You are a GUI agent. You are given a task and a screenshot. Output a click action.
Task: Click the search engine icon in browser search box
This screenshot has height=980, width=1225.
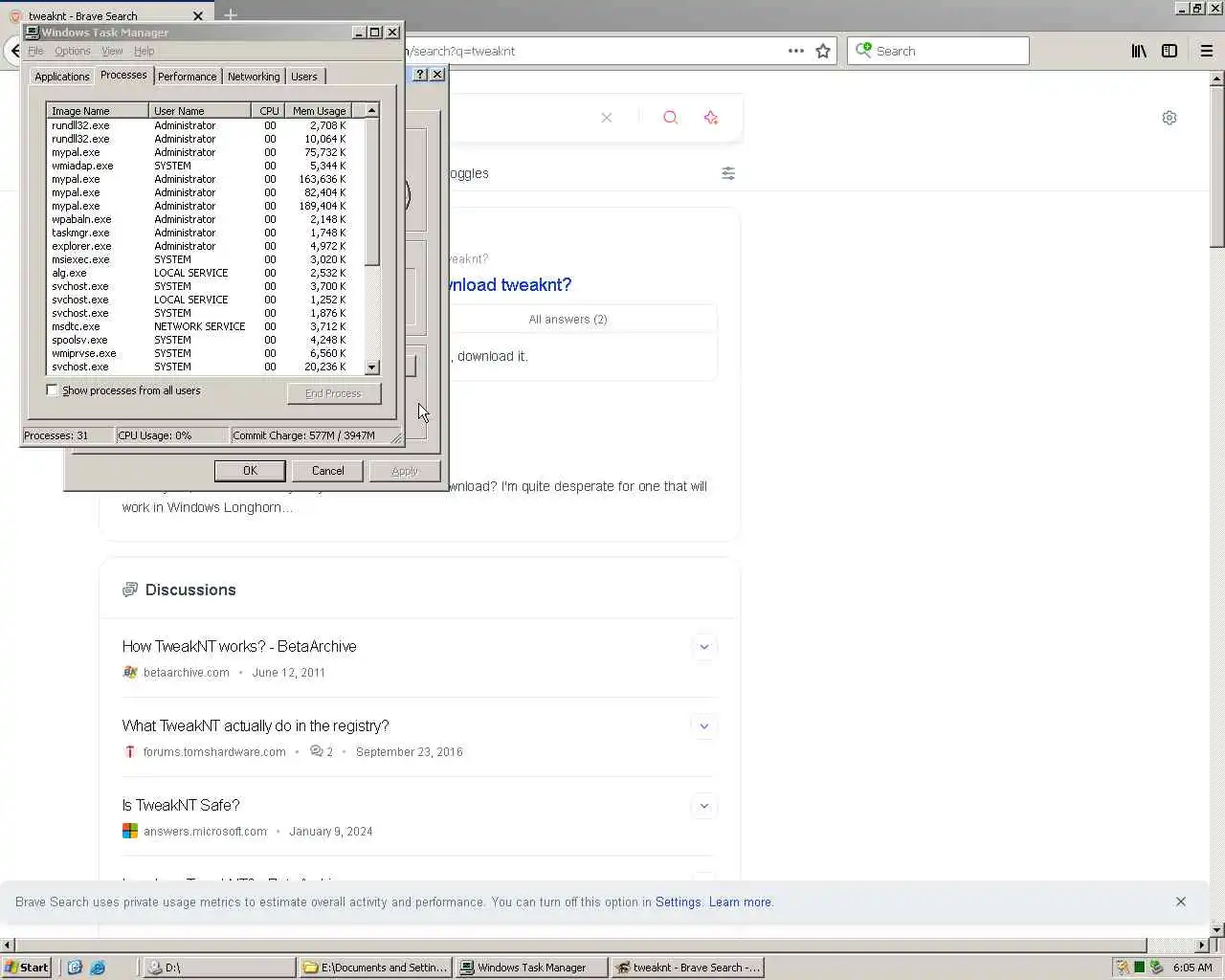[x=863, y=50]
